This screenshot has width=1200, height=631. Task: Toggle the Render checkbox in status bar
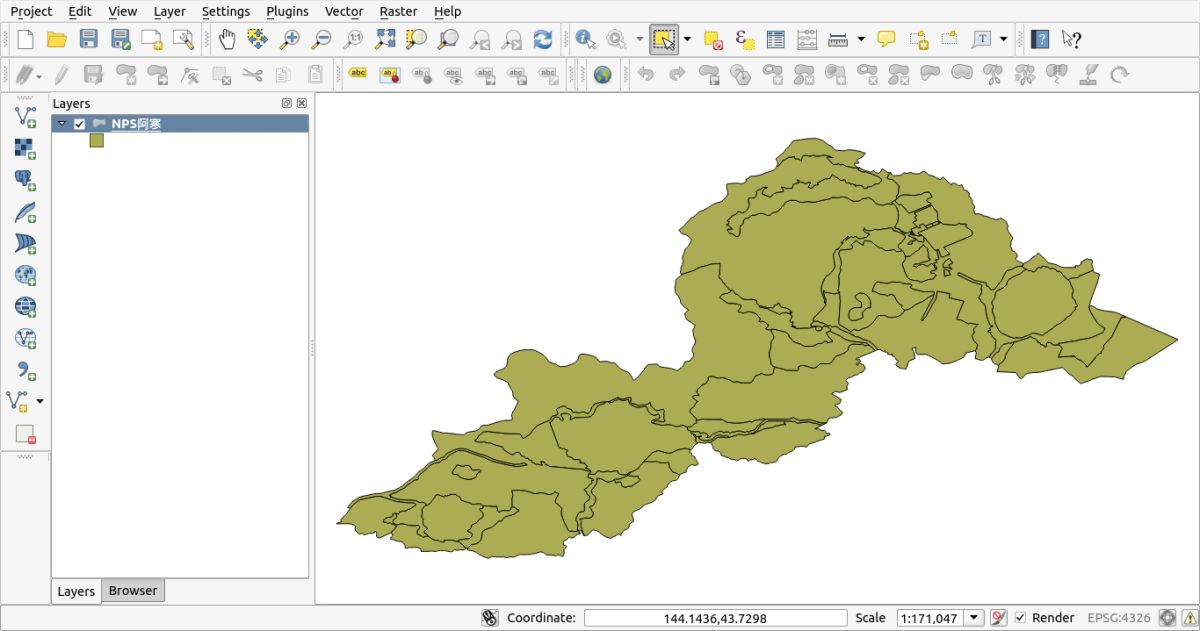coord(1021,618)
